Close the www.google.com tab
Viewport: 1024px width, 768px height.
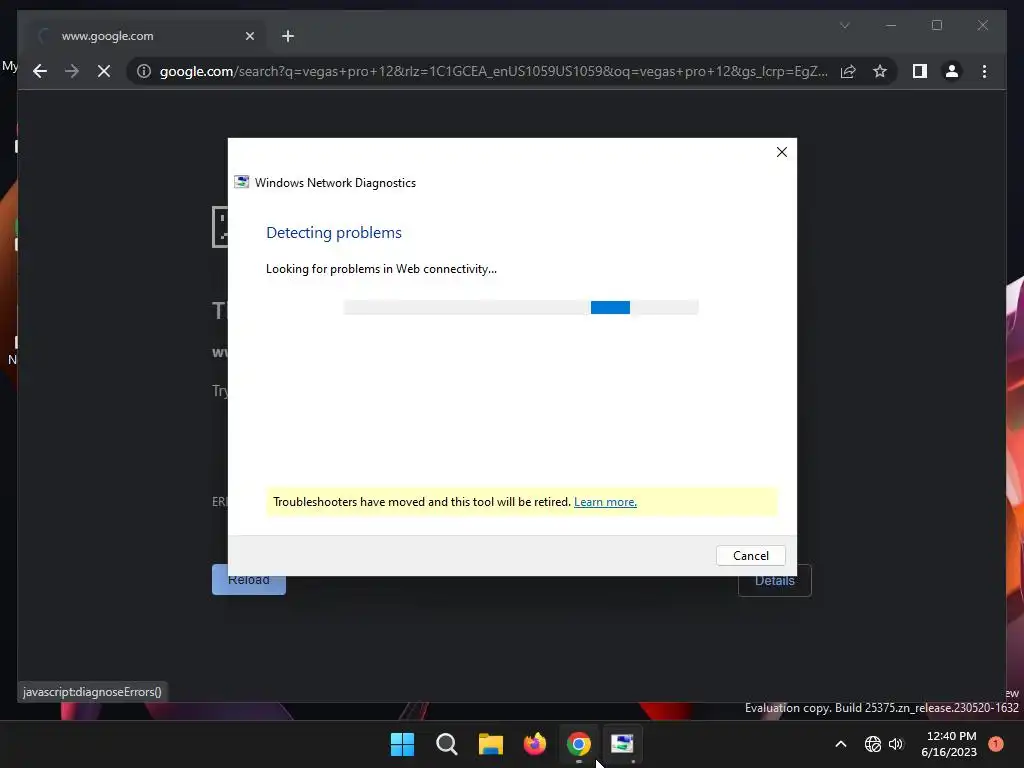(249, 36)
